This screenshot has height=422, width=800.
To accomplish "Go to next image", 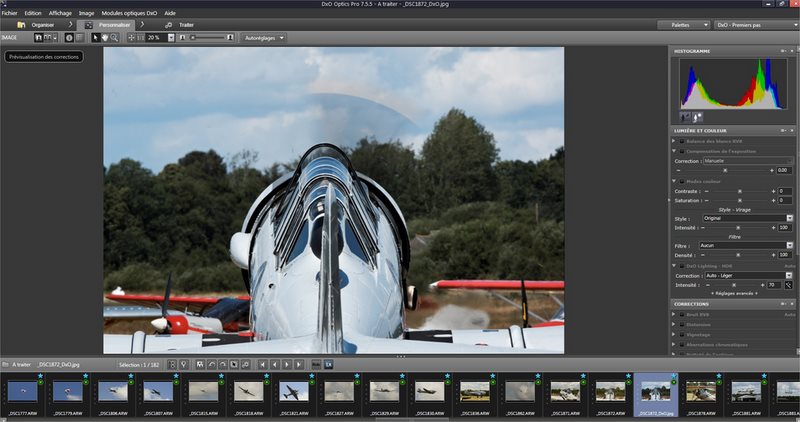I will coord(287,365).
